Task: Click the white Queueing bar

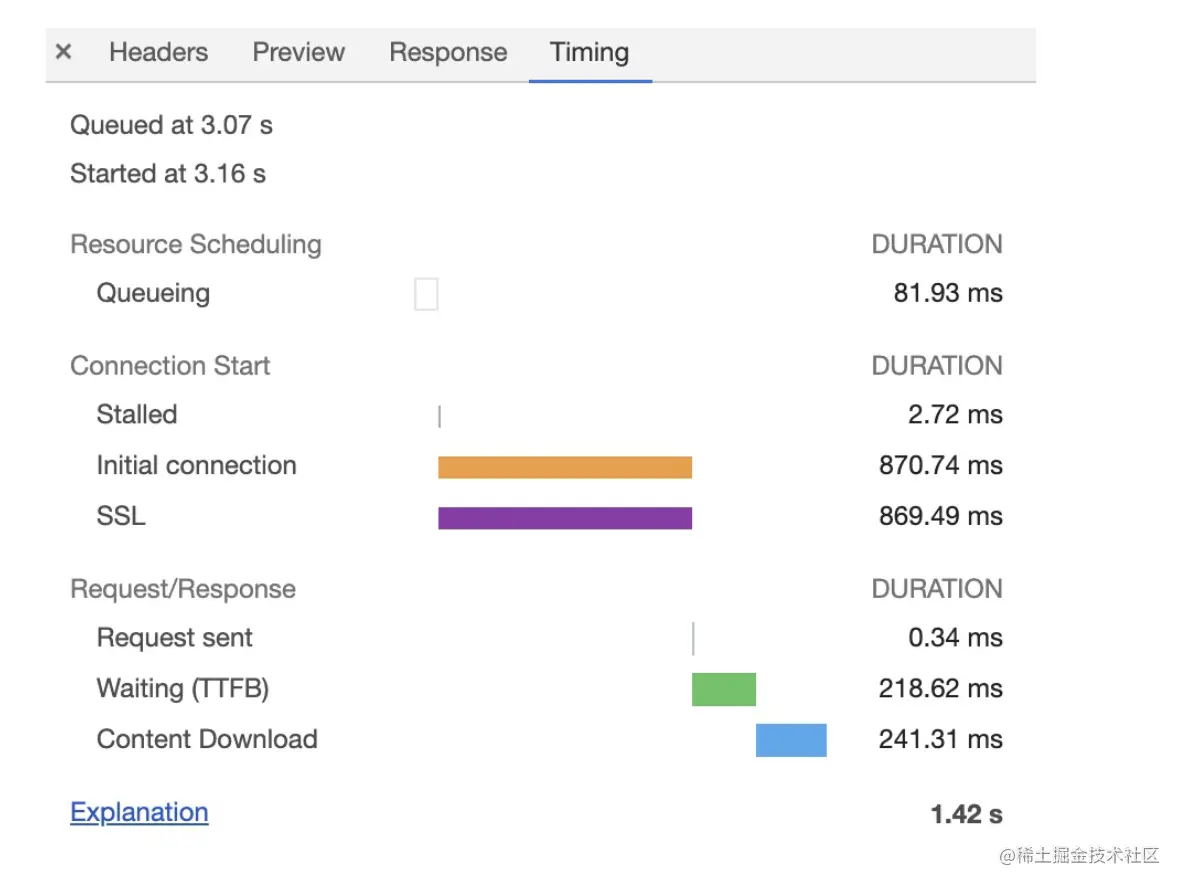Action: [426, 295]
